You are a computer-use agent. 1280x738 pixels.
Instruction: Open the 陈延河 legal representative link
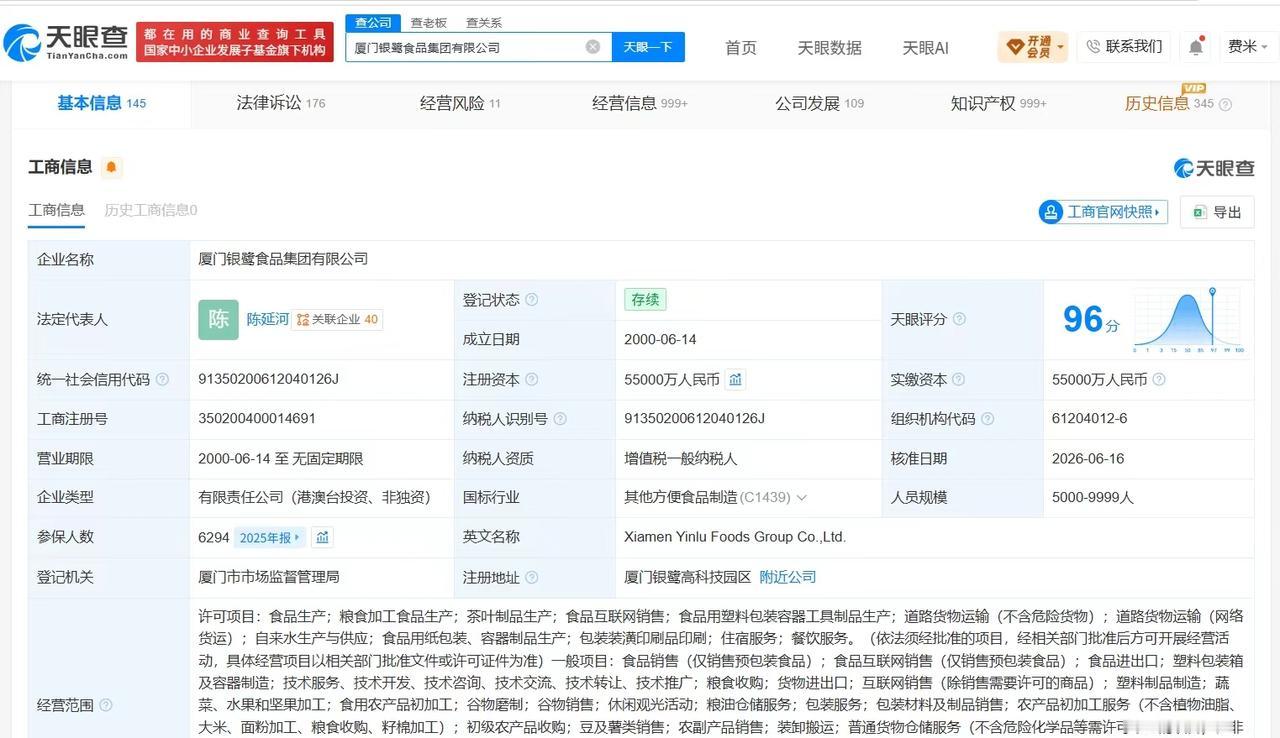point(268,319)
